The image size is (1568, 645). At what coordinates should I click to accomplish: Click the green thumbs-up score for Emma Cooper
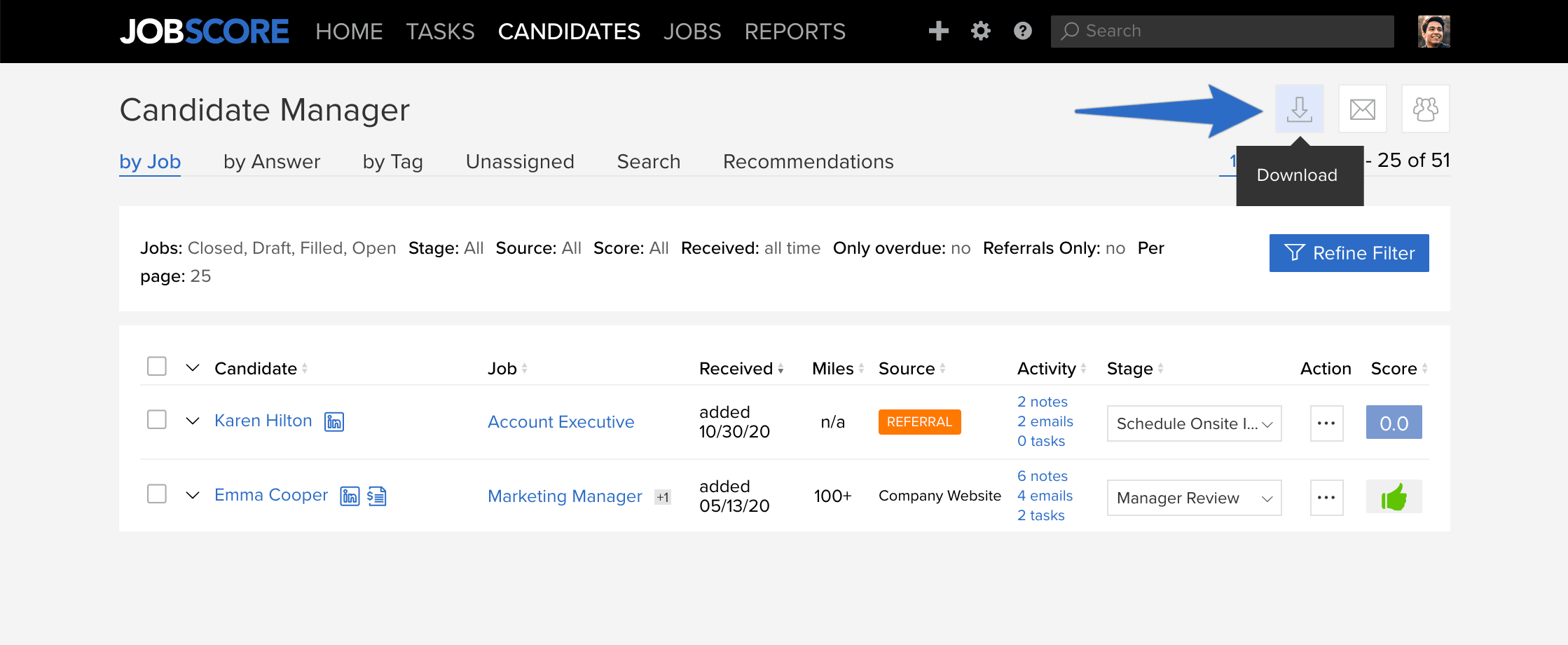click(x=1394, y=497)
